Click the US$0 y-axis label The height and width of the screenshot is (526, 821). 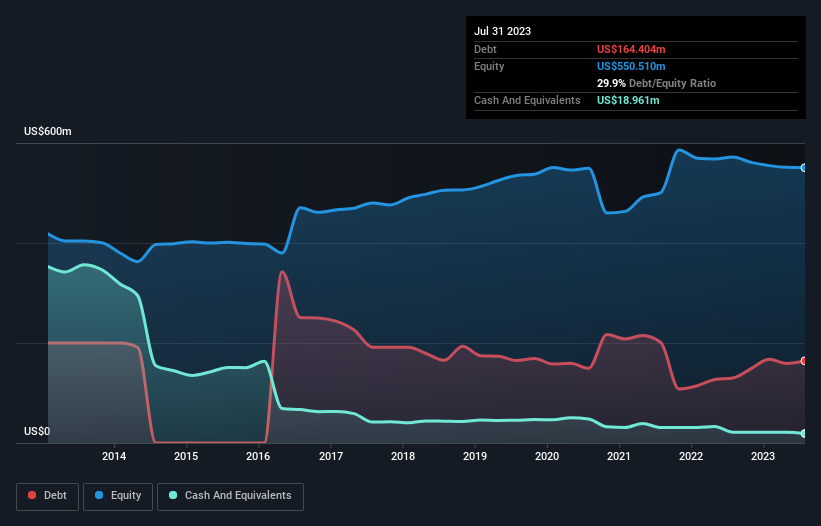[x=37, y=431]
